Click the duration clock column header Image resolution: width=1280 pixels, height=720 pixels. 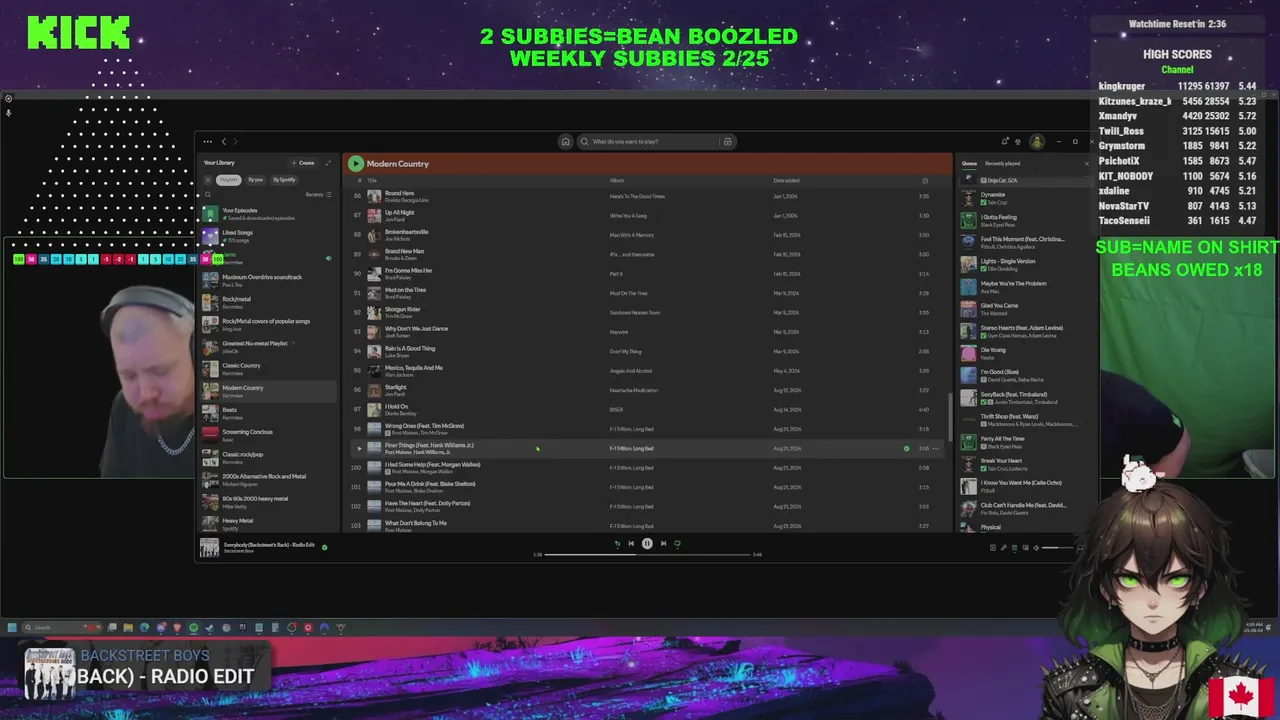[924, 180]
